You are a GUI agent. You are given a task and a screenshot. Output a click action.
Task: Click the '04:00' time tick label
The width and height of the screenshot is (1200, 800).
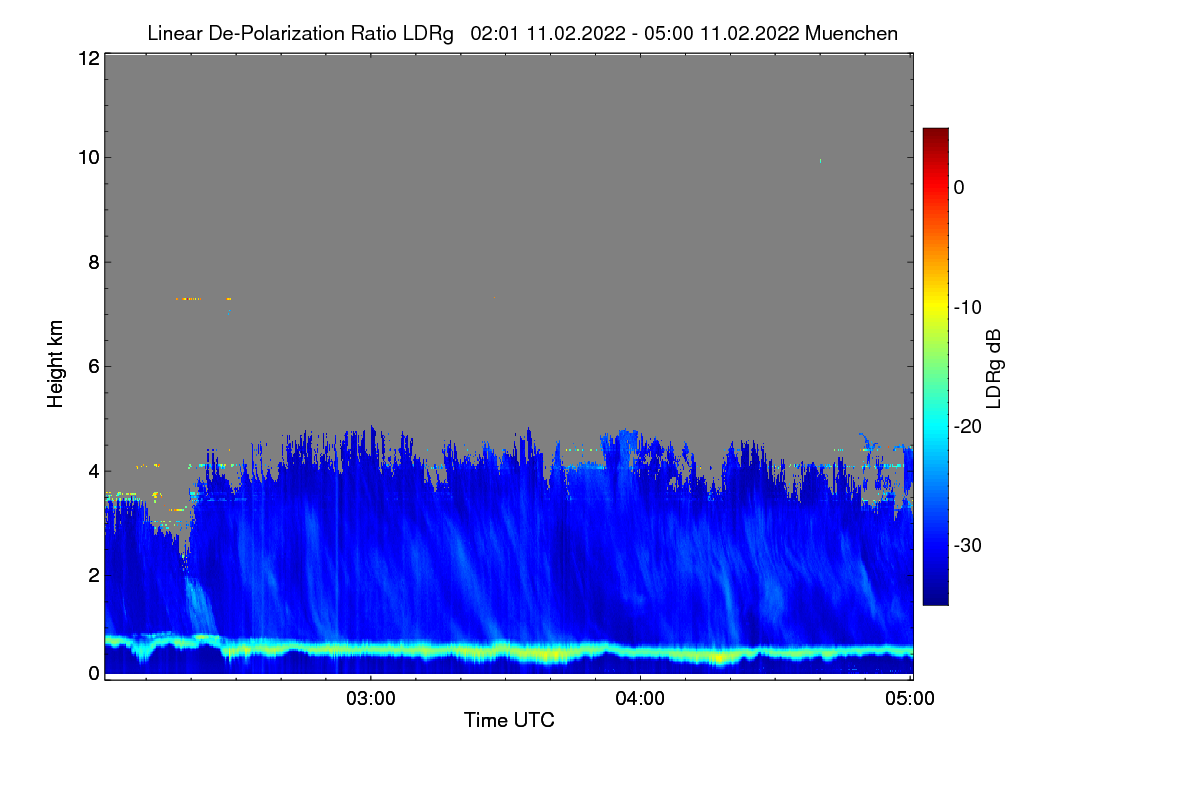point(640,699)
